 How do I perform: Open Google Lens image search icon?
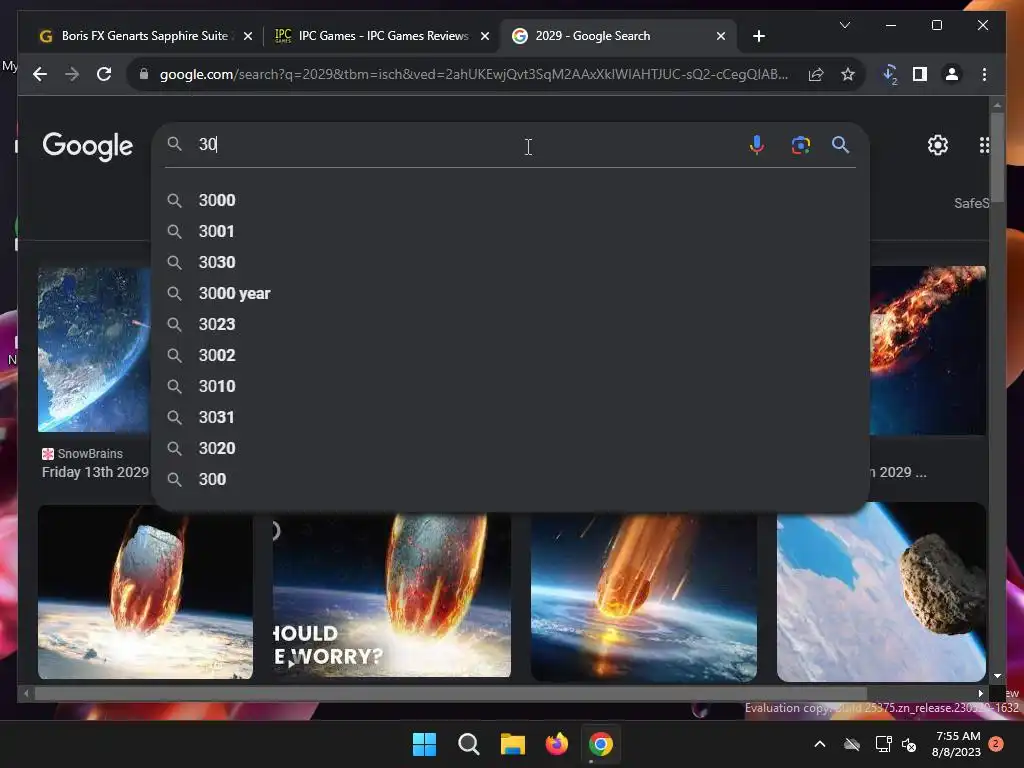(801, 144)
